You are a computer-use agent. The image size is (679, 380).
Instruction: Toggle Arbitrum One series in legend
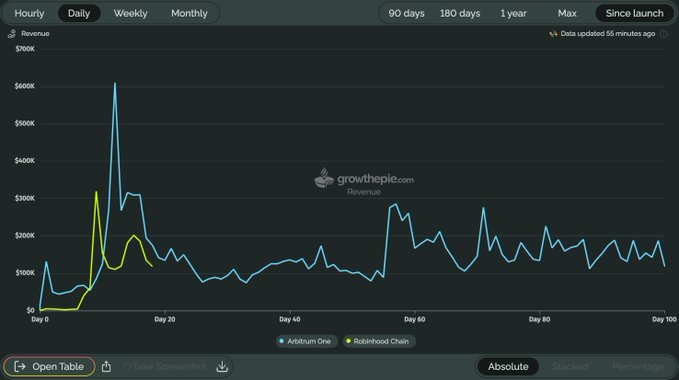[x=306, y=341]
